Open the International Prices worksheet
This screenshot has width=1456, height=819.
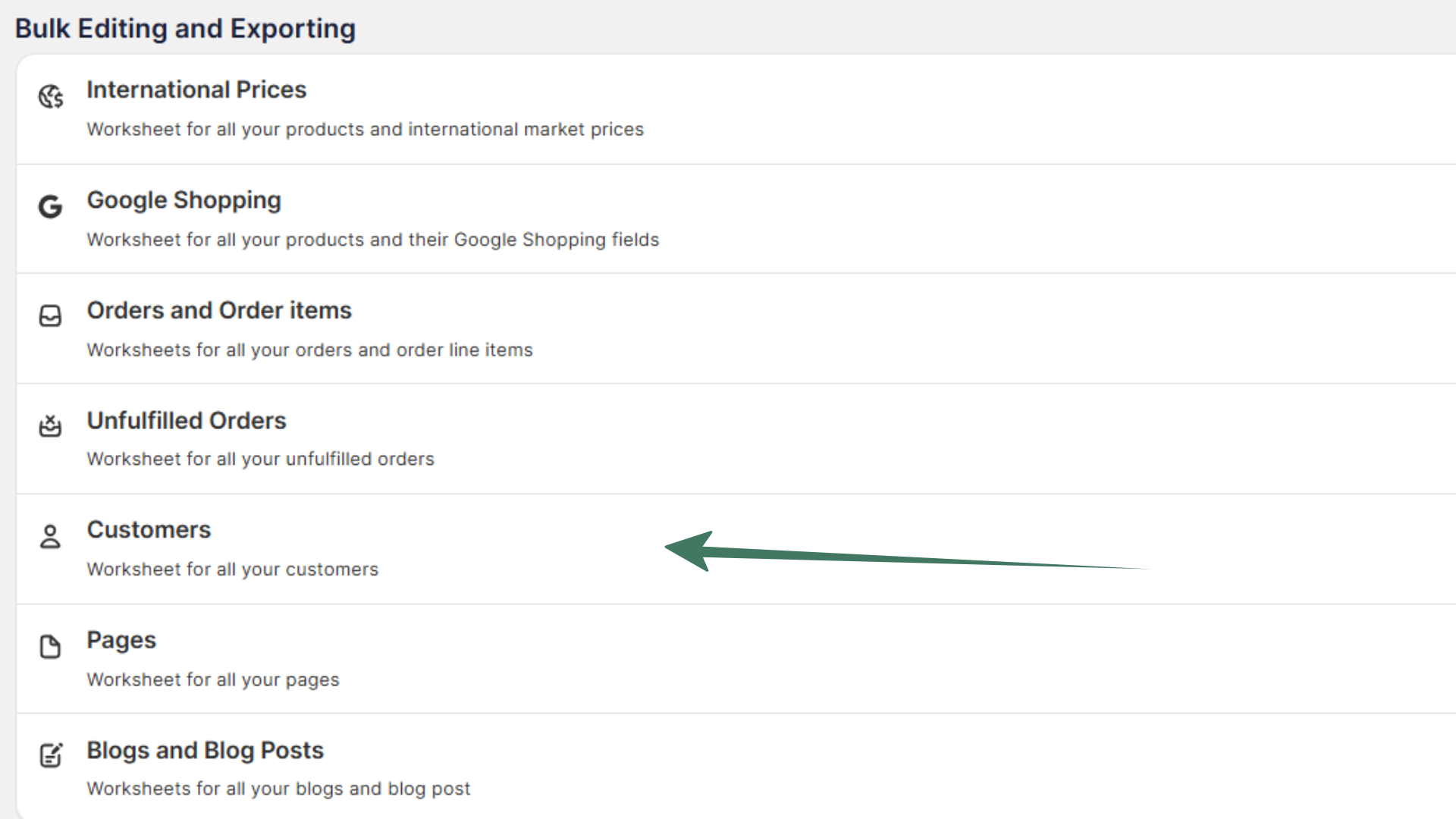click(196, 89)
